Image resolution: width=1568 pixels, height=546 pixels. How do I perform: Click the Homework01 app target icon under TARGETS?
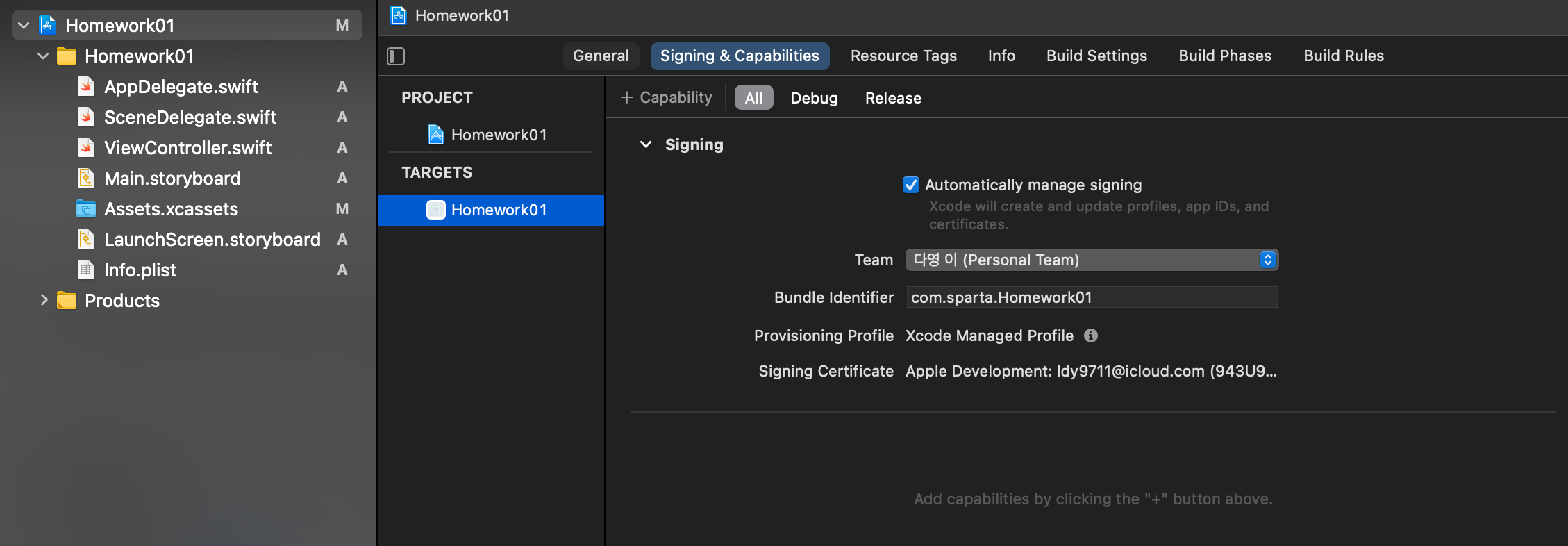tap(436, 210)
